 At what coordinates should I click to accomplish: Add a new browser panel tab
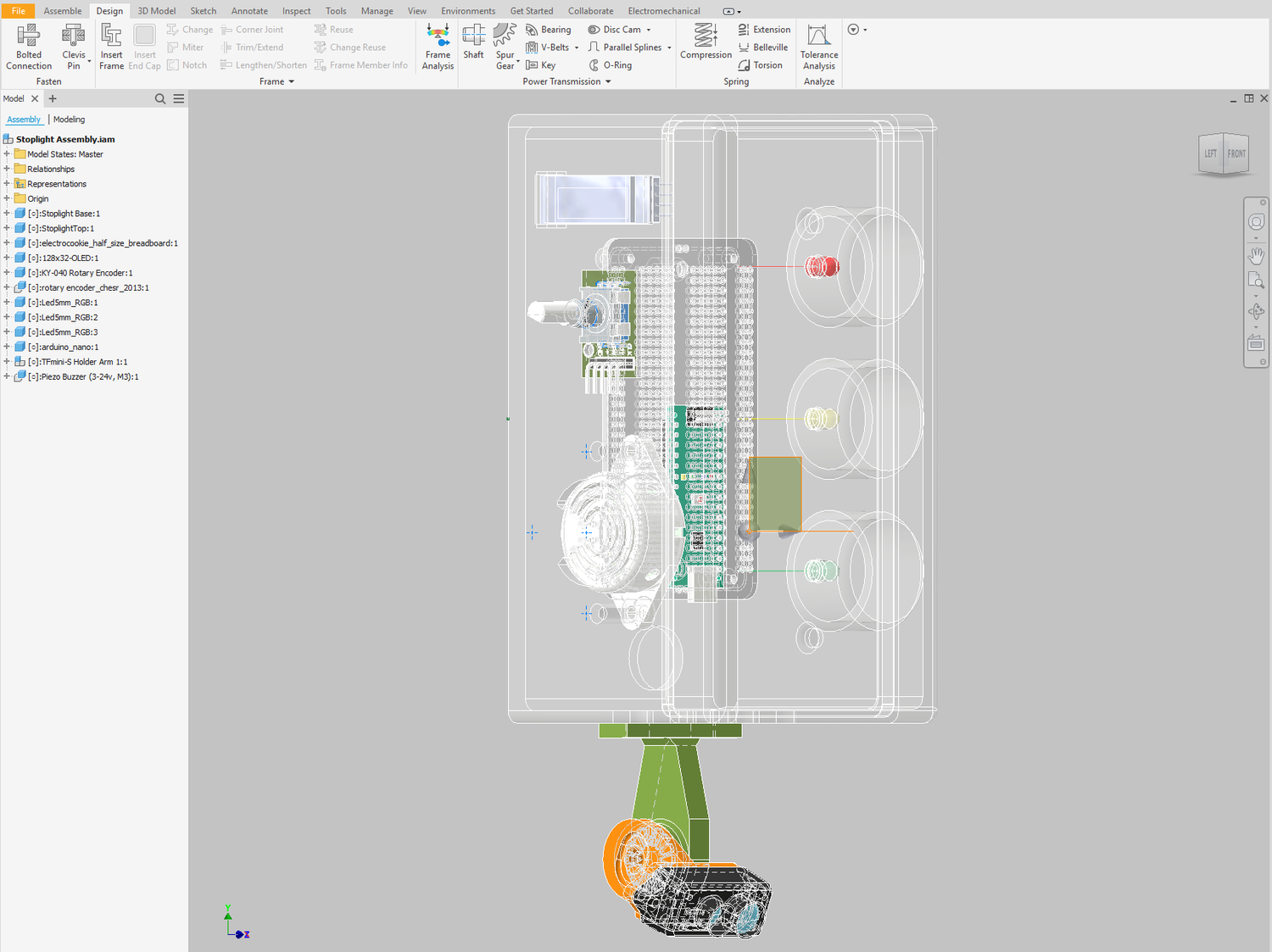point(53,99)
